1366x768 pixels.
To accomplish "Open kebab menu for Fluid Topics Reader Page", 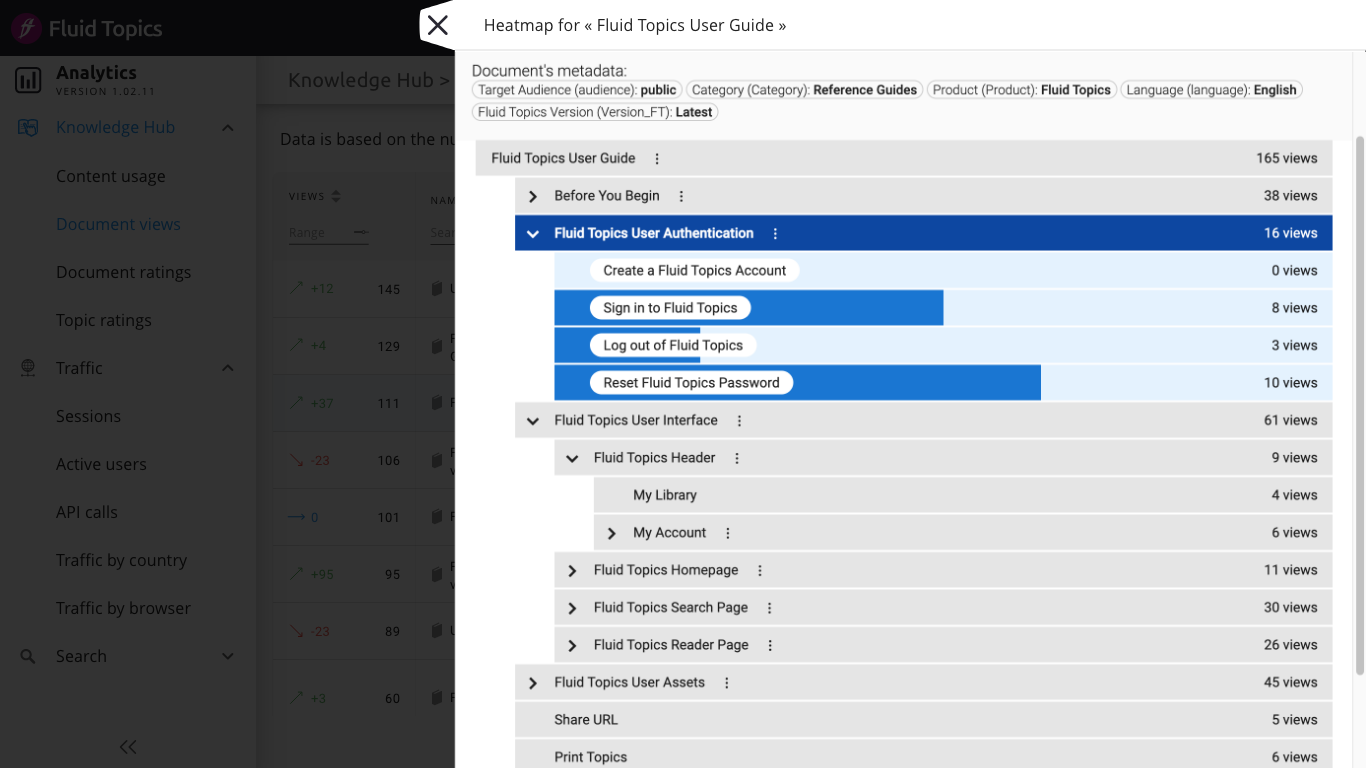I will pos(770,645).
